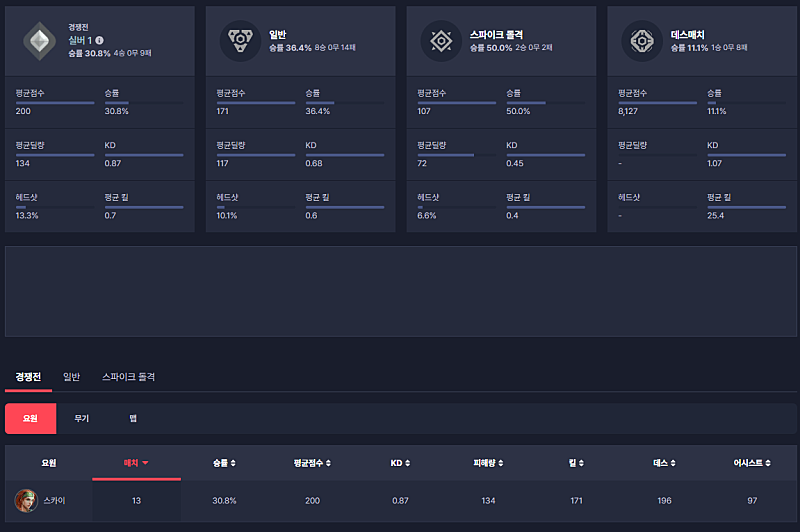800x532 pixels.
Task: Click the 평균점수 bar in 경쟁전 card
Action: click(55, 103)
